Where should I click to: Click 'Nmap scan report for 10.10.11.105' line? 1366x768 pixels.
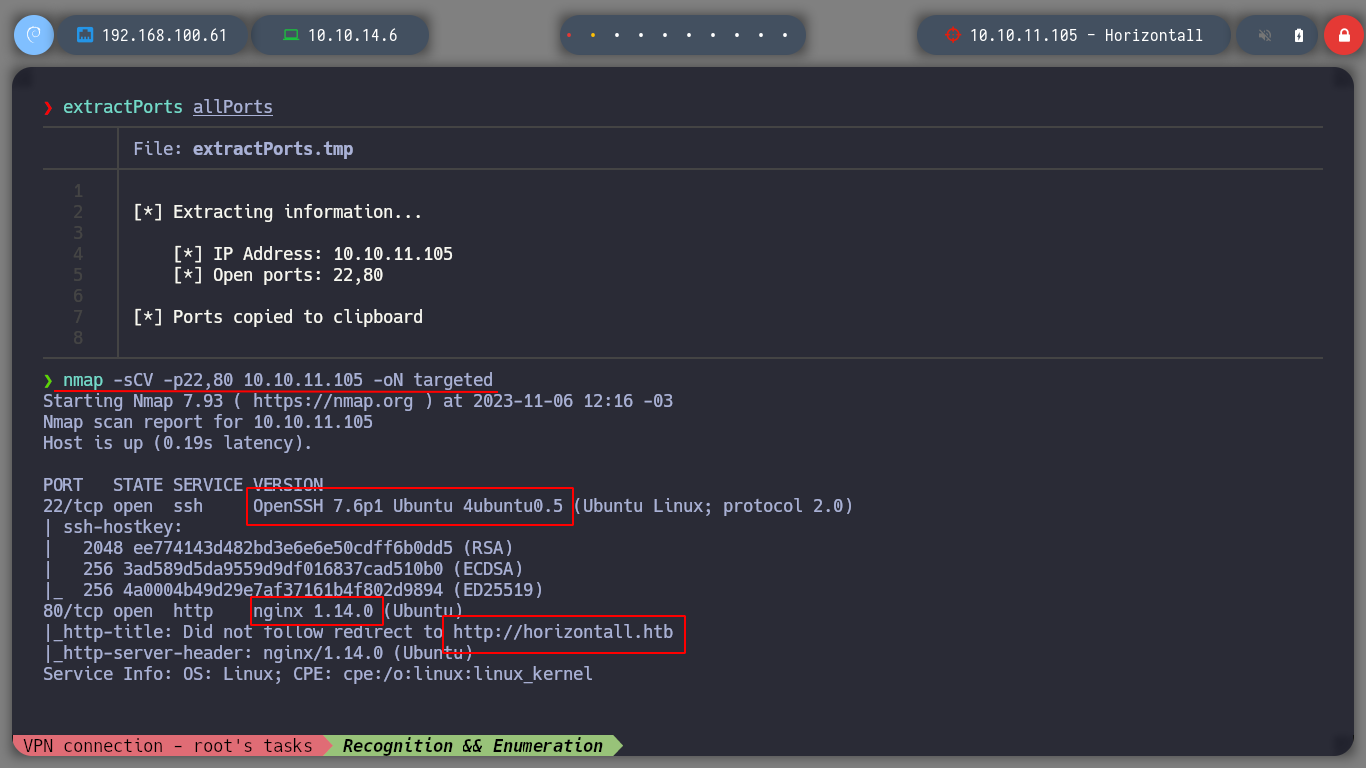(208, 422)
